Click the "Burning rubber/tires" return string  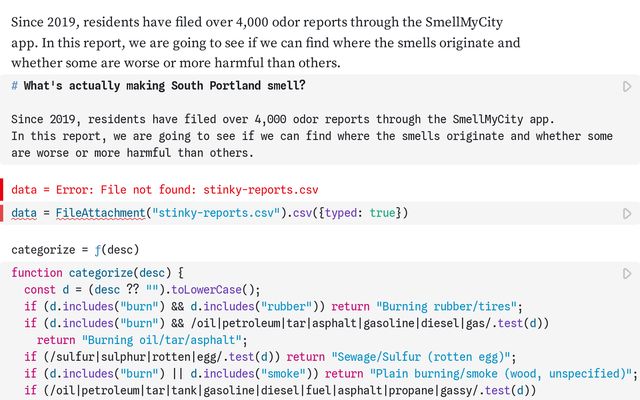(x=447, y=307)
